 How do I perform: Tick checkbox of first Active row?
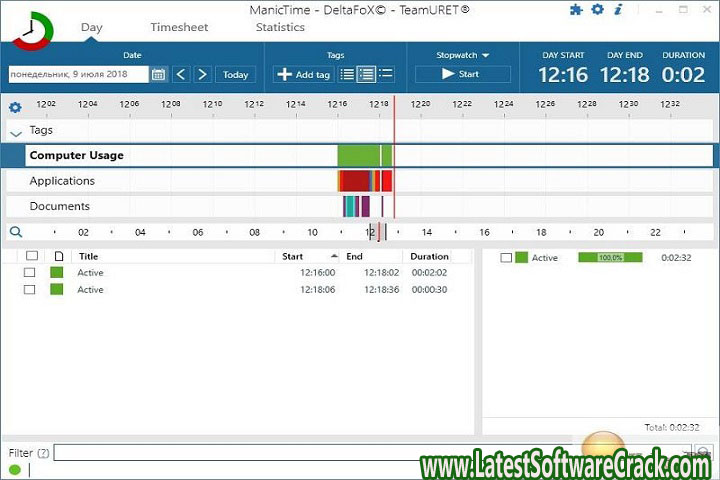click(30, 273)
